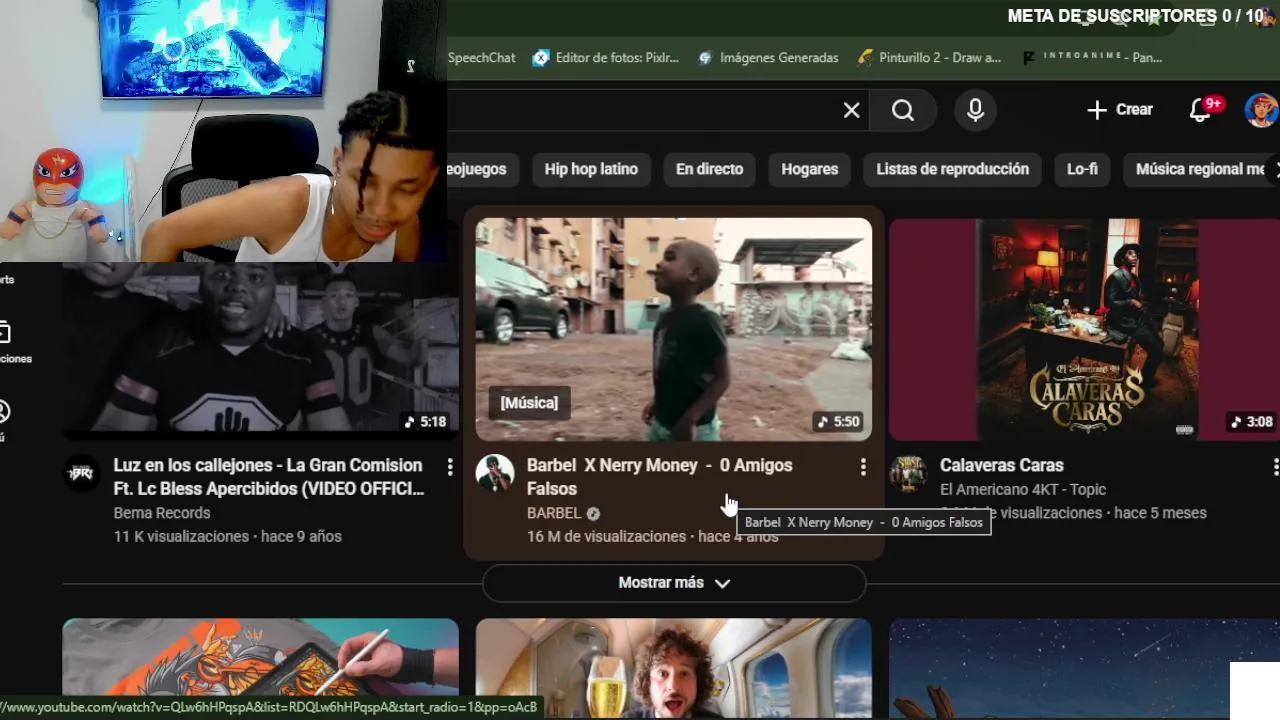This screenshot has width=1280, height=720.
Task: Visit El Americano 4KT - Topic channel
Action: [x=1023, y=489]
